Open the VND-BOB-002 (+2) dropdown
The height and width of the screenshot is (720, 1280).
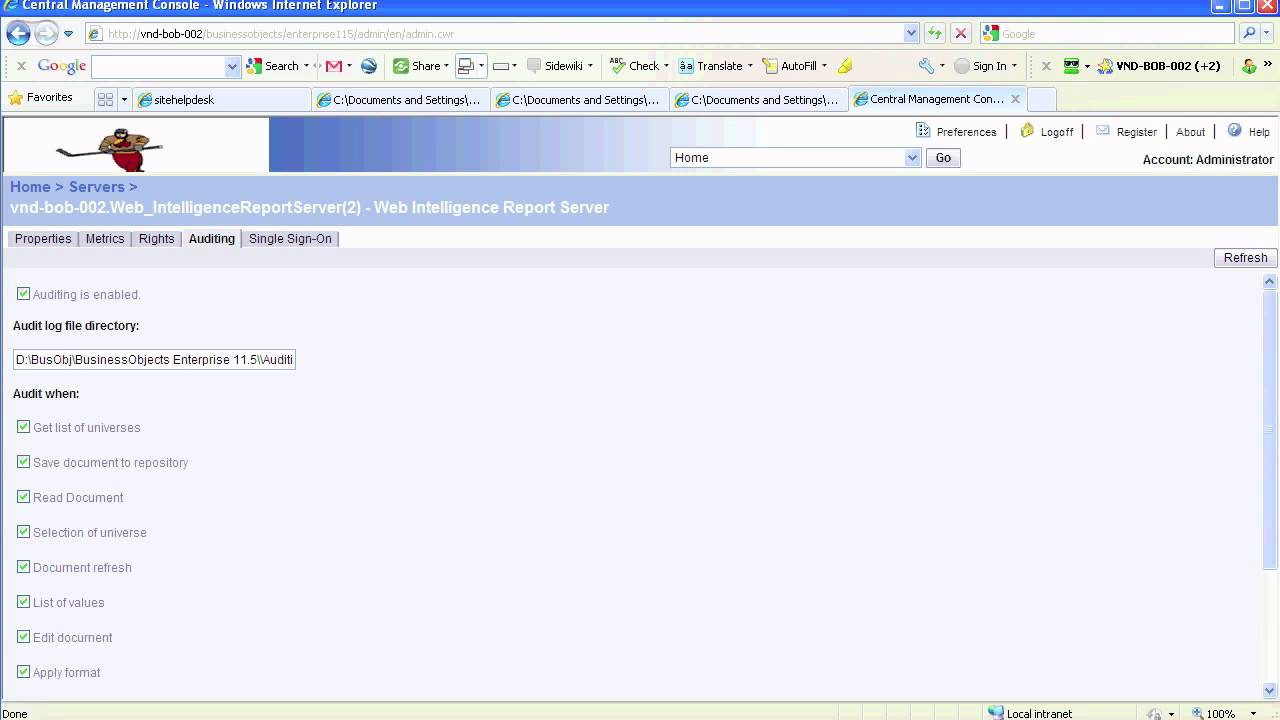[1159, 66]
